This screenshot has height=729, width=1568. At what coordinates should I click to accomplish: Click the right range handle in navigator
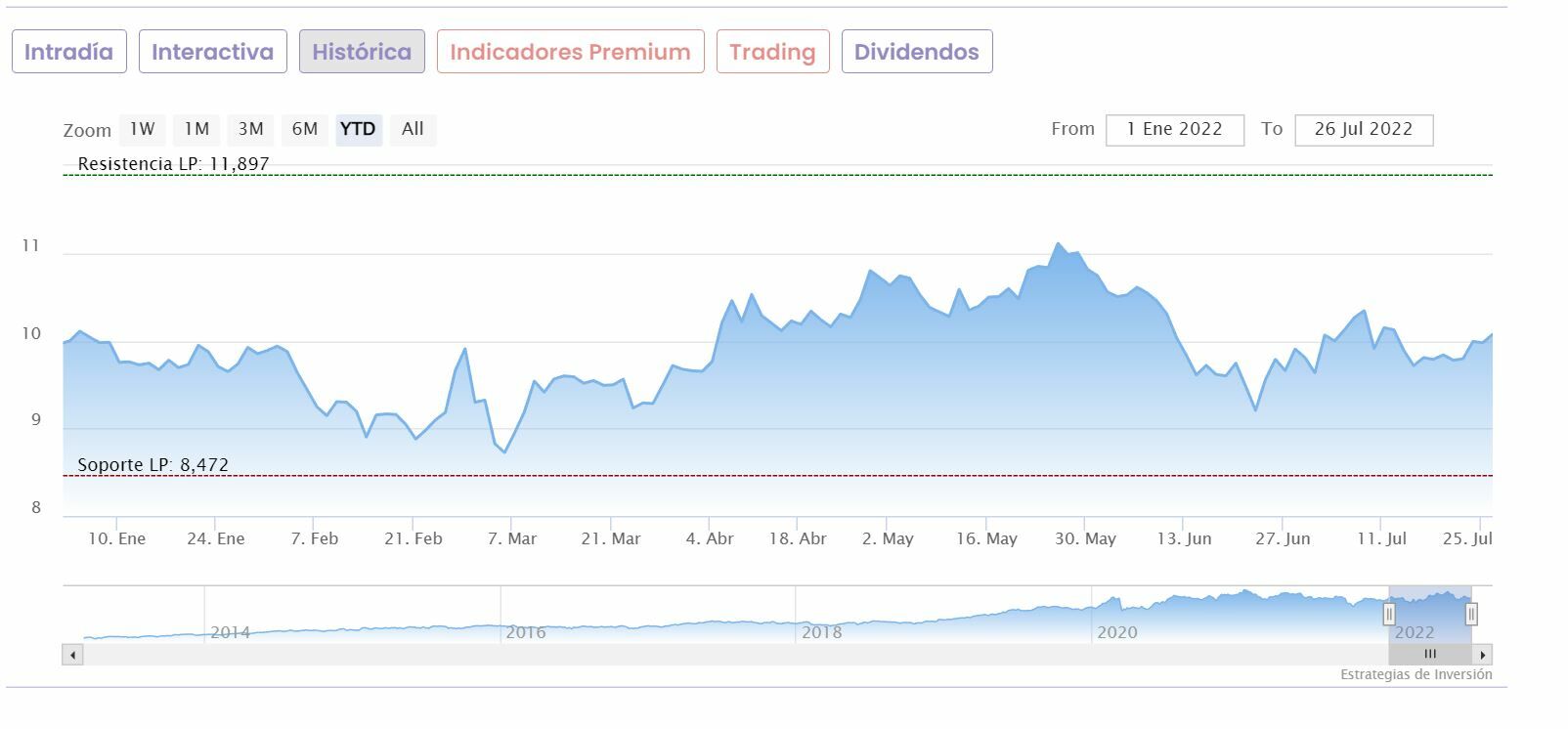[x=1471, y=615]
